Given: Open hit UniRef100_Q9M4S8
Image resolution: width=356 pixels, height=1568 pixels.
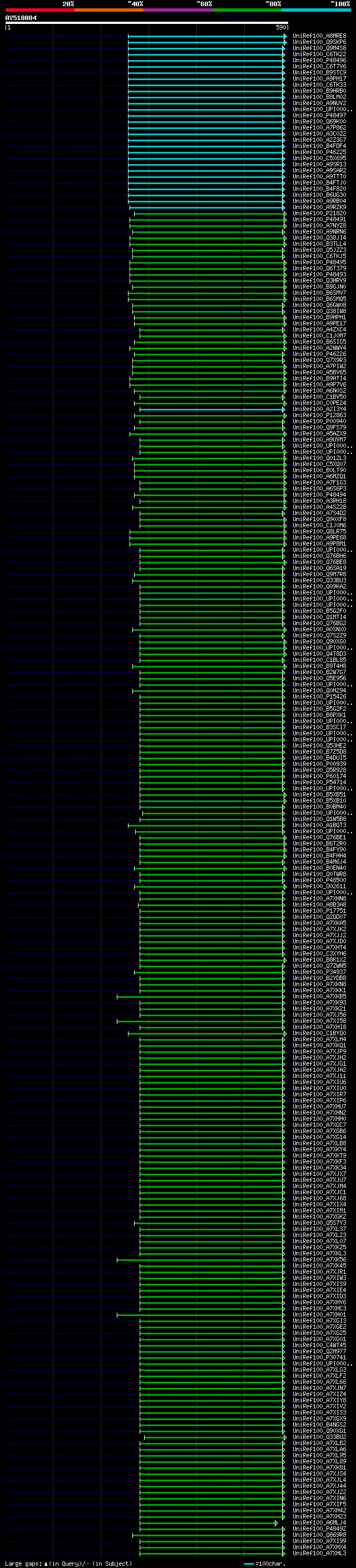Looking at the screenshot, I should [319, 48].
